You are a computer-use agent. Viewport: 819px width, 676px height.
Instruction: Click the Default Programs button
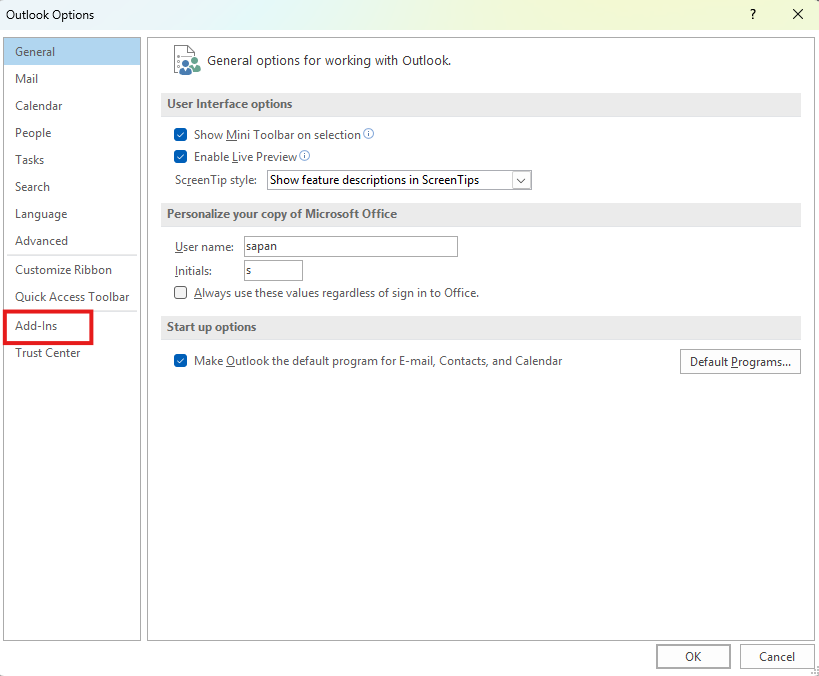pos(739,362)
